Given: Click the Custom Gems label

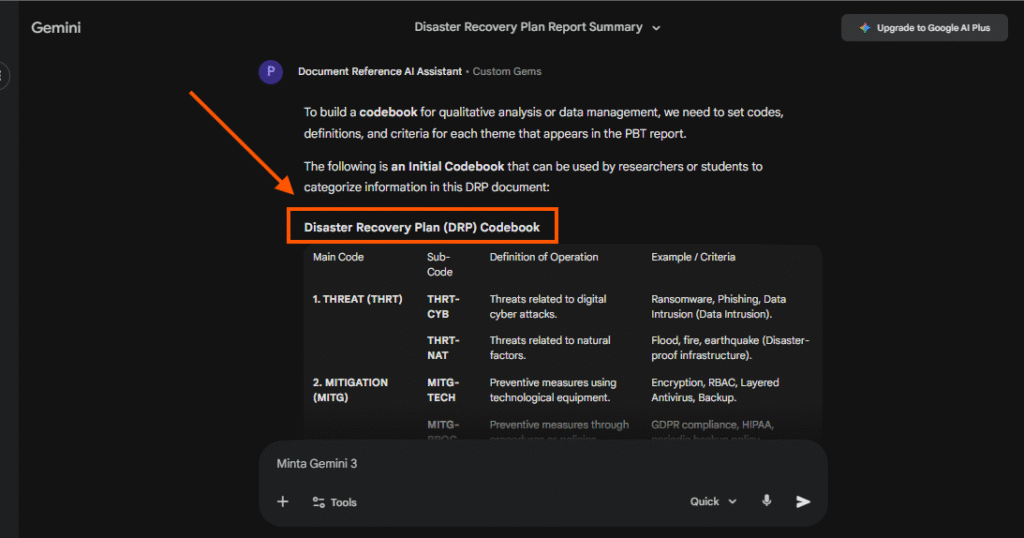Looking at the screenshot, I should tap(507, 72).
